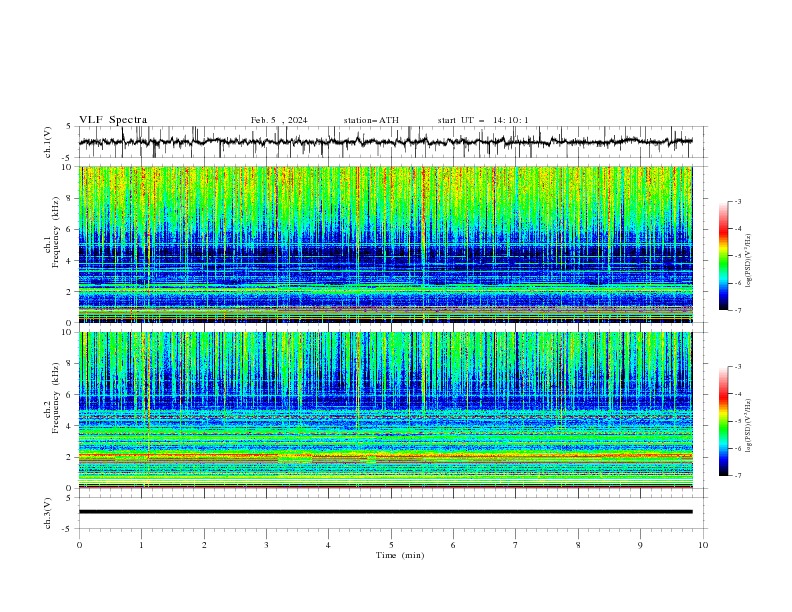This screenshot has height=612, width=792.
Task: Click inside the ch.1 spectrogram panel
Action: click(x=385, y=244)
